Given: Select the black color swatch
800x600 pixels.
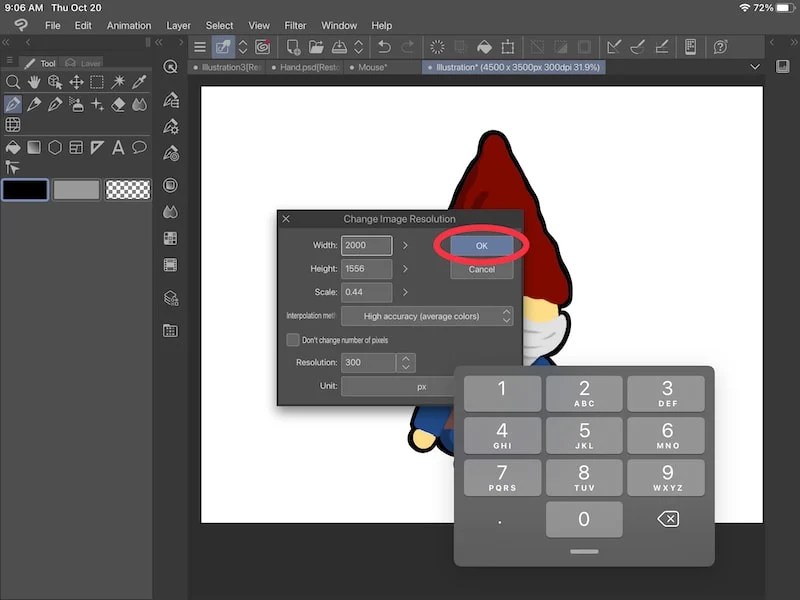Looking at the screenshot, I should point(25,188).
